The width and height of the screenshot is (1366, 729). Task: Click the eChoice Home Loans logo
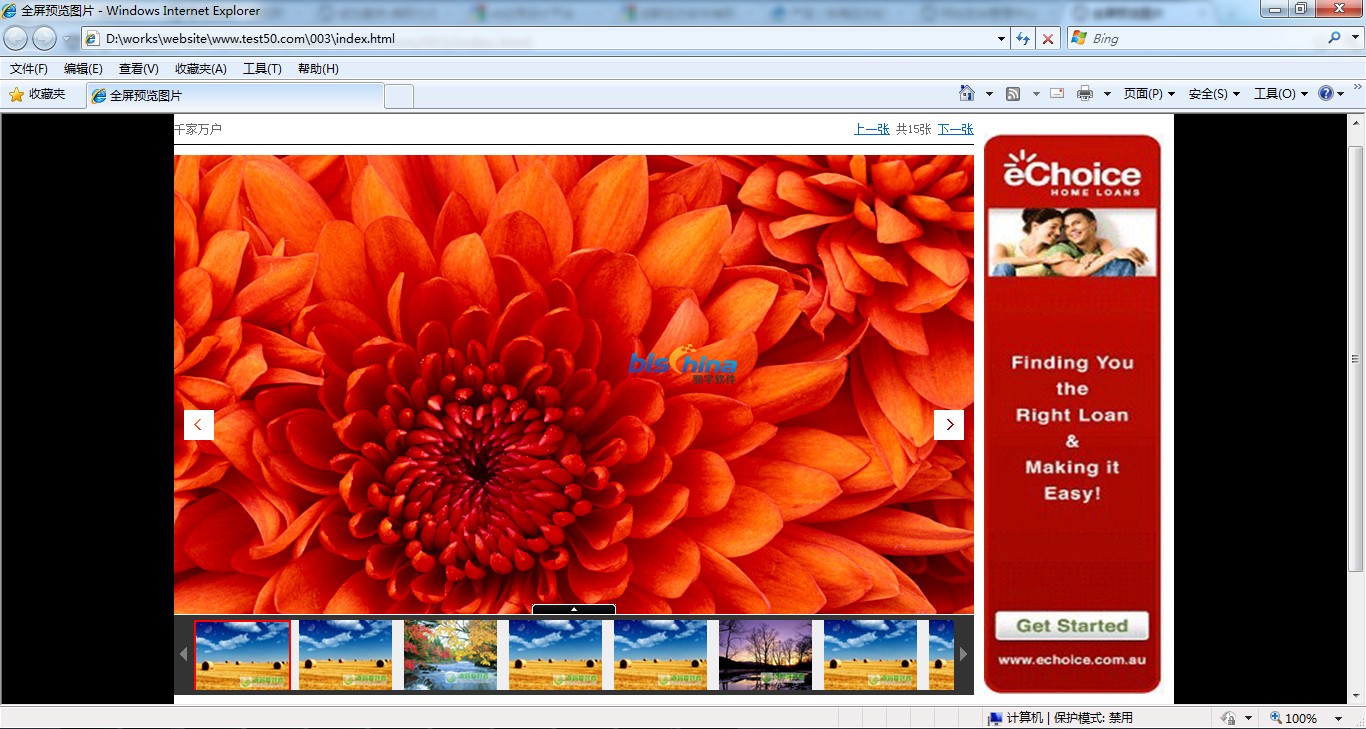click(1072, 174)
